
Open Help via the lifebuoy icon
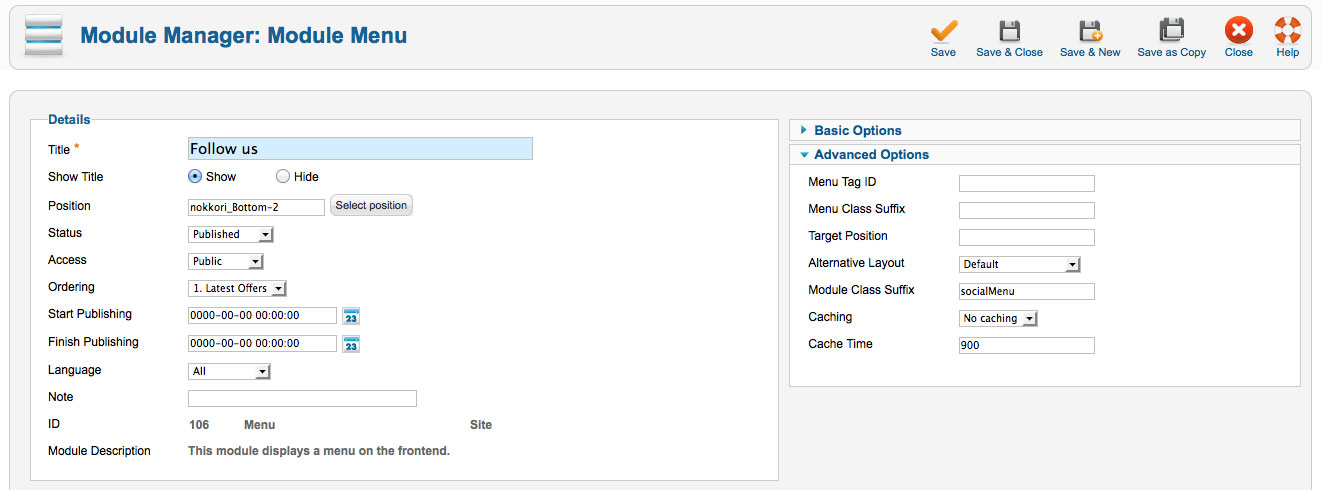tap(1287, 30)
